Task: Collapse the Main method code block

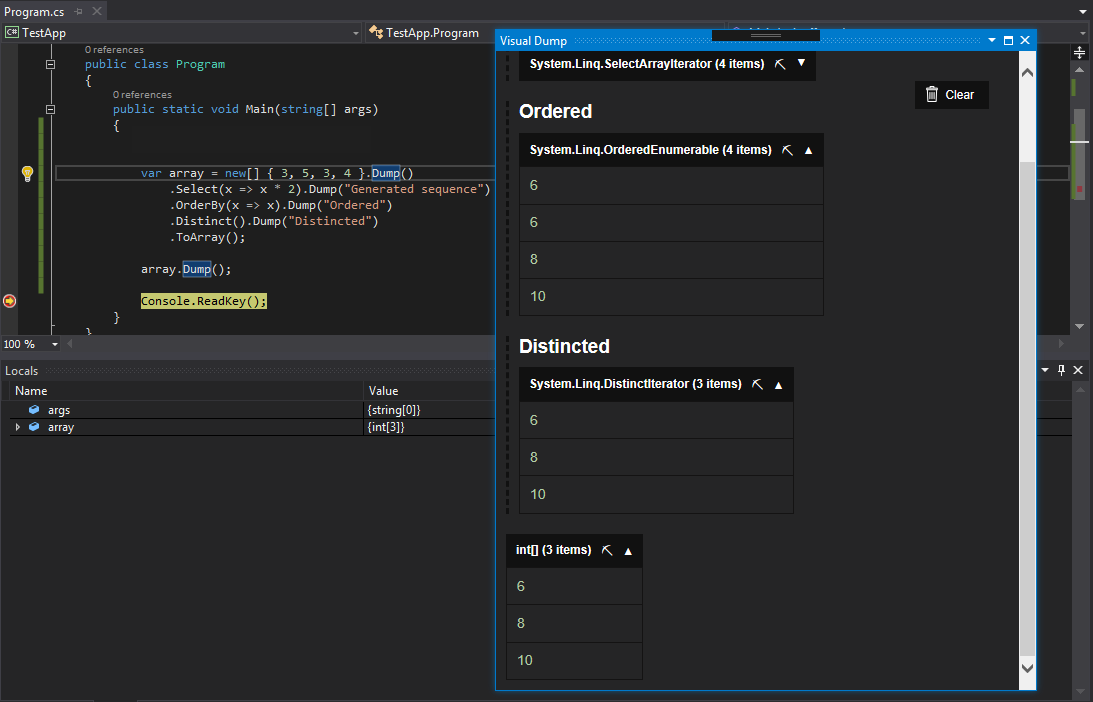Action: coord(50,109)
